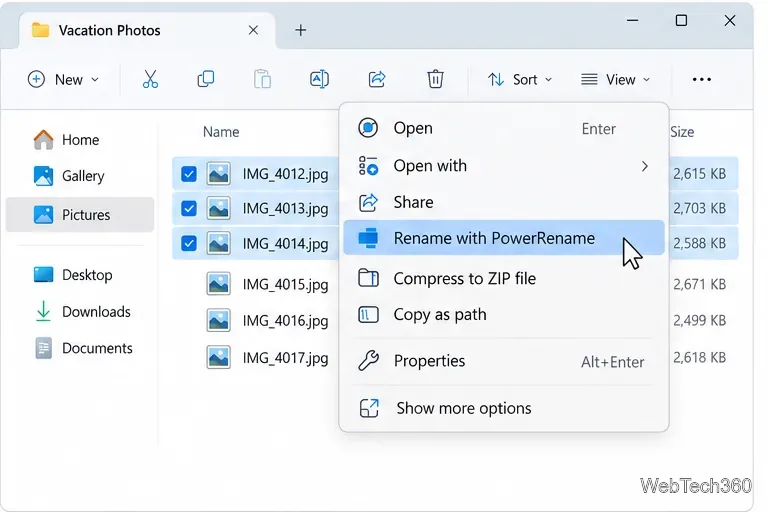Click the Copy icon in toolbar

pos(206,79)
